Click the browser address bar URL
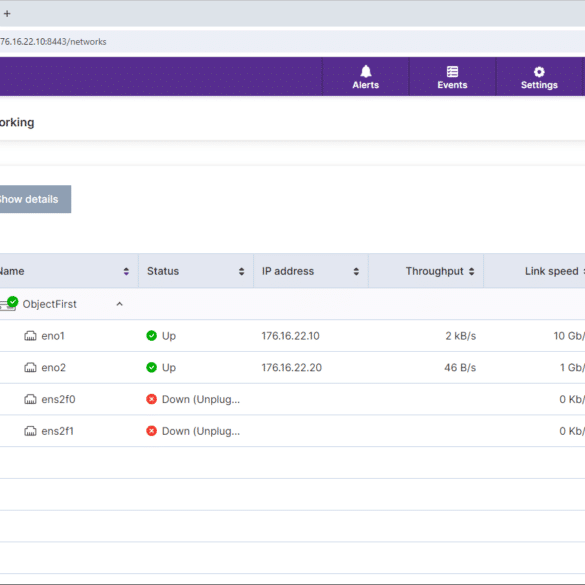 coord(53,41)
